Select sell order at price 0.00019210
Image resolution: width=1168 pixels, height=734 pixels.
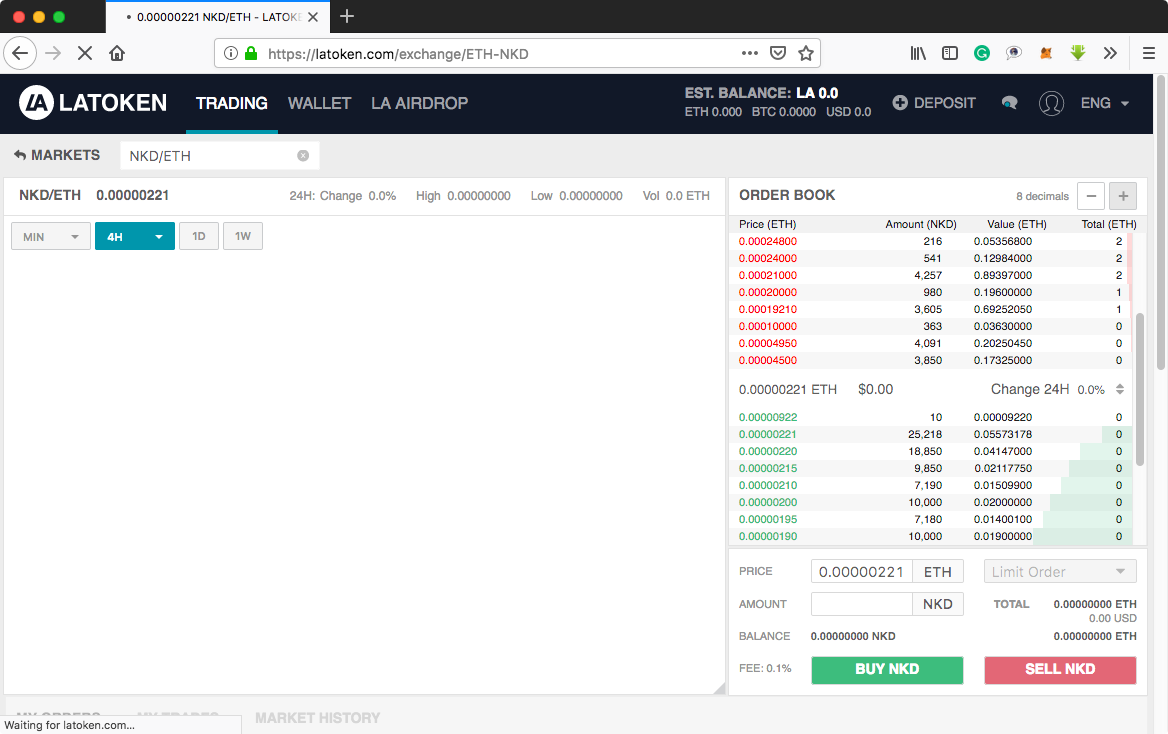[931, 309]
